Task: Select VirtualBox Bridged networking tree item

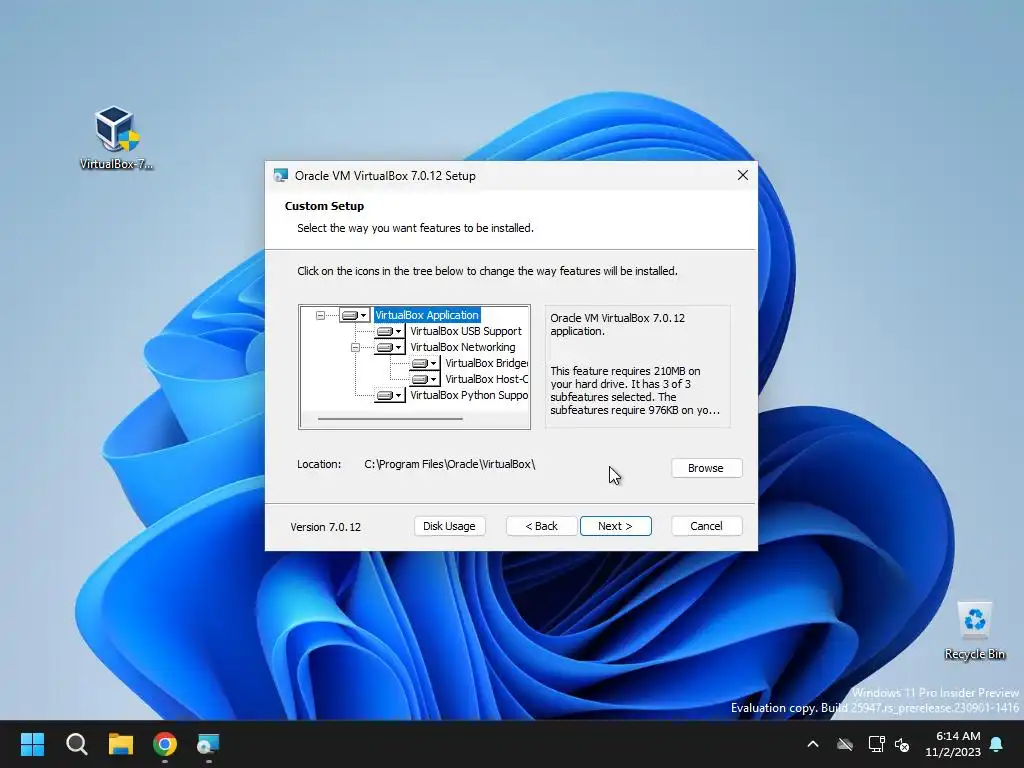Action: tap(487, 363)
